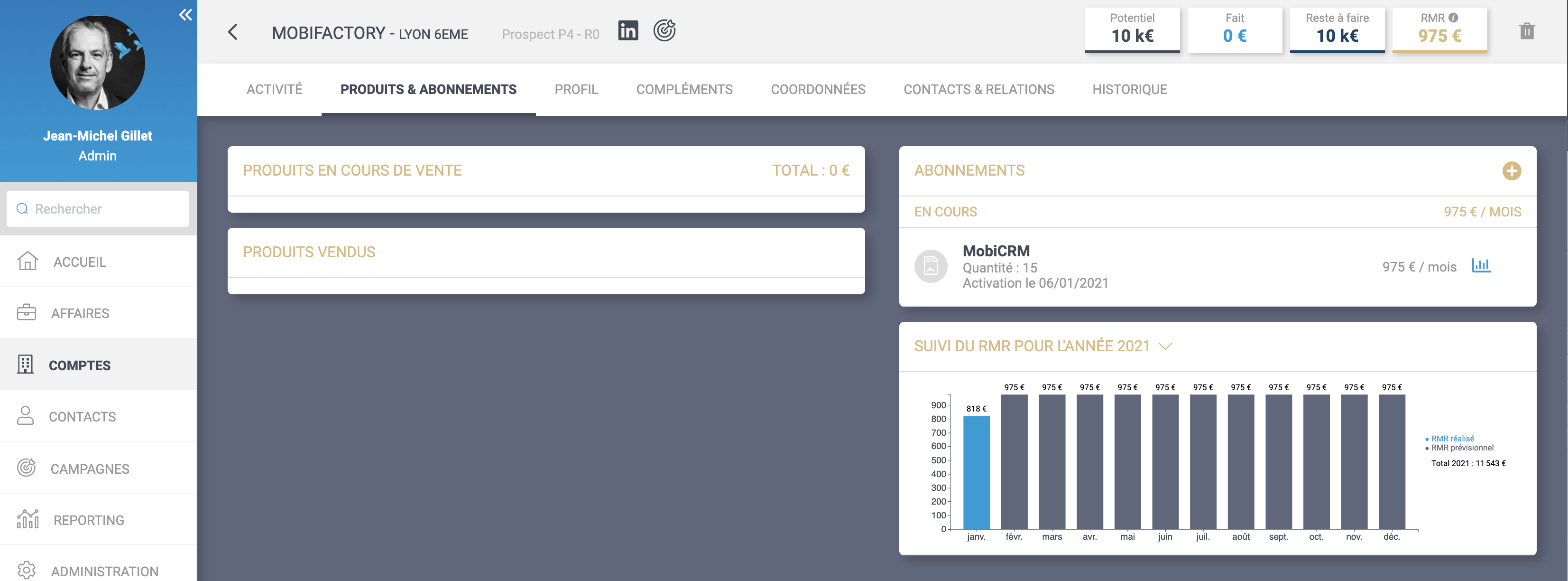
Task: Open the Reporting section in sidebar
Action: click(88, 520)
